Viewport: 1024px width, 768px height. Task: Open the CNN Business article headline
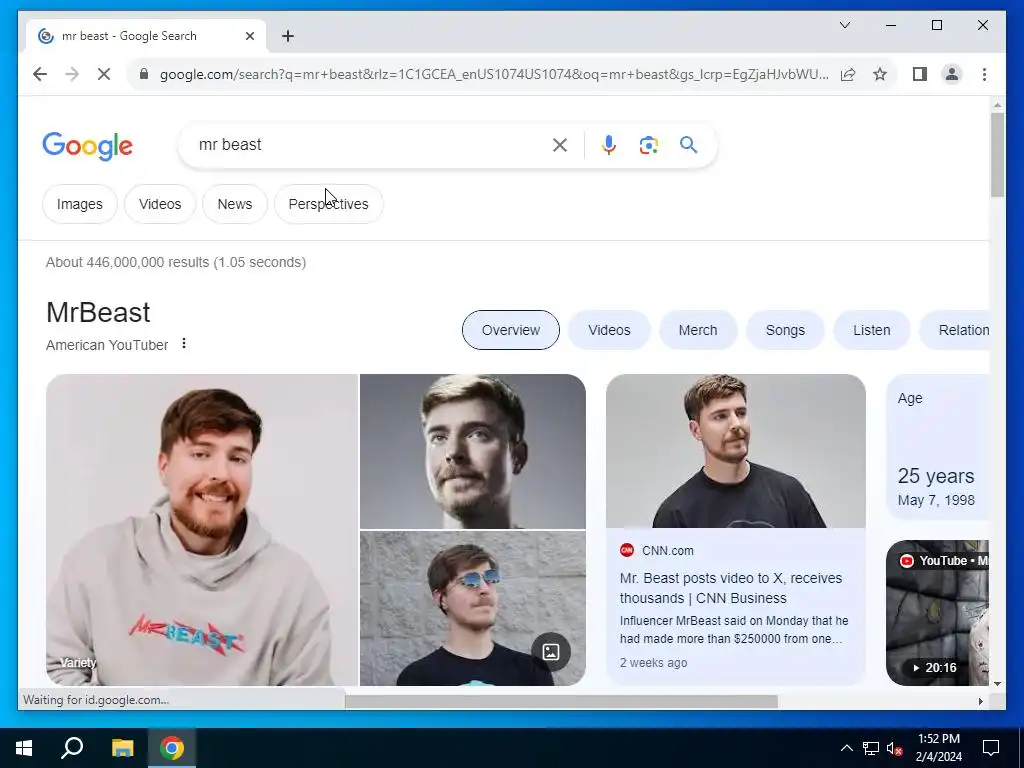point(731,588)
